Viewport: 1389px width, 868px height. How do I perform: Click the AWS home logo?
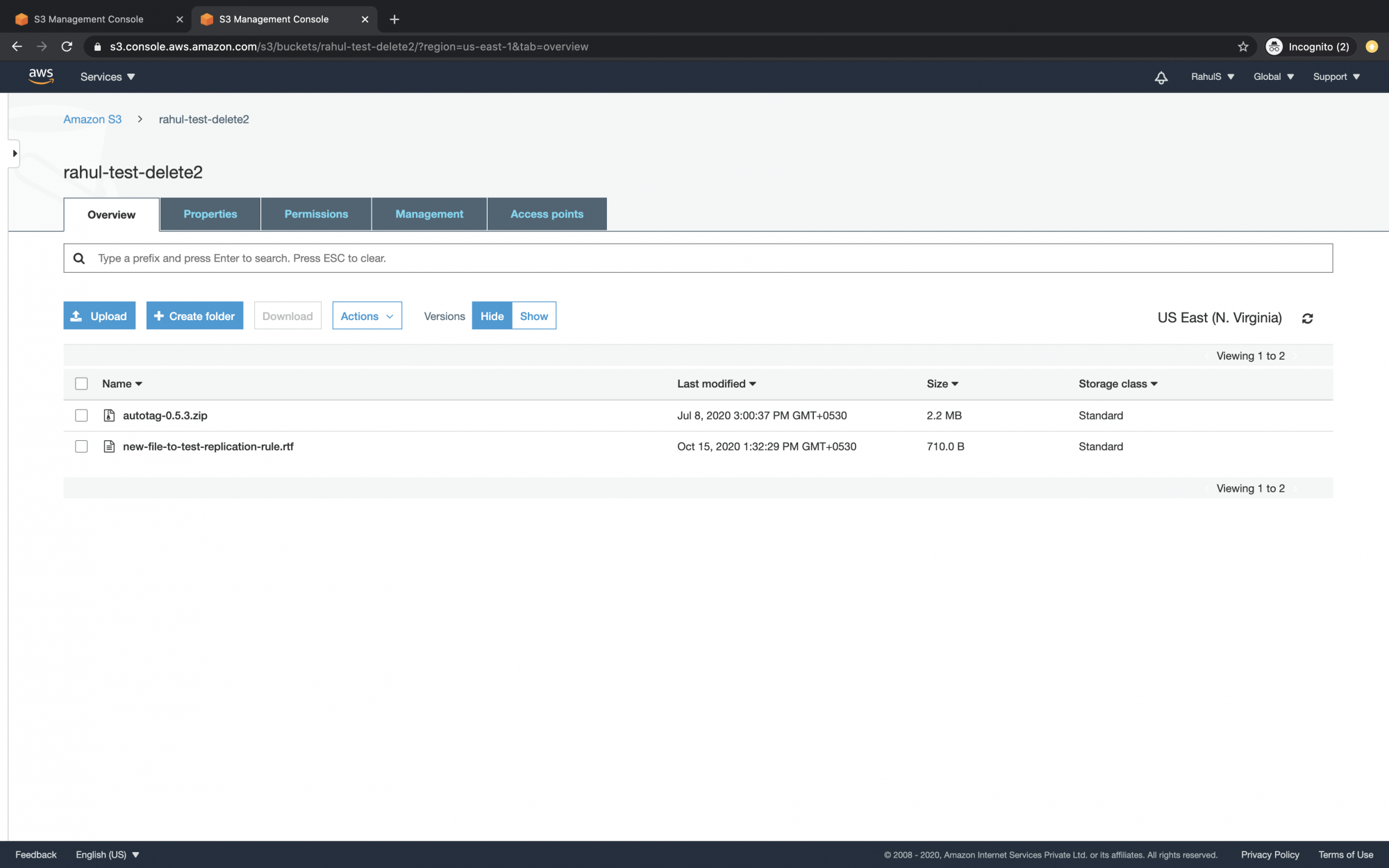41,76
